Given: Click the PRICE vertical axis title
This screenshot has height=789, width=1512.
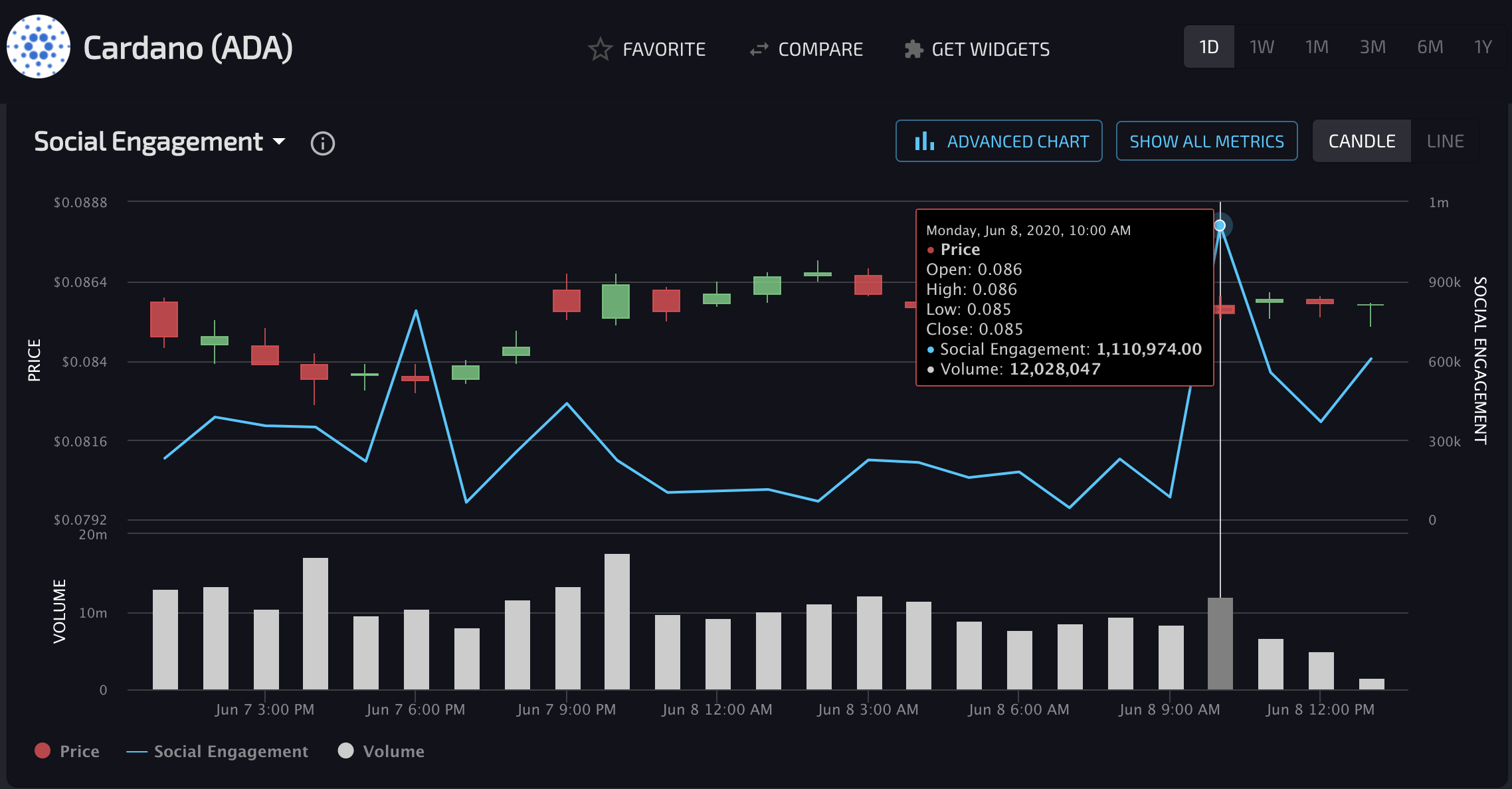Looking at the screenshot, I should [x=34, y=360].
